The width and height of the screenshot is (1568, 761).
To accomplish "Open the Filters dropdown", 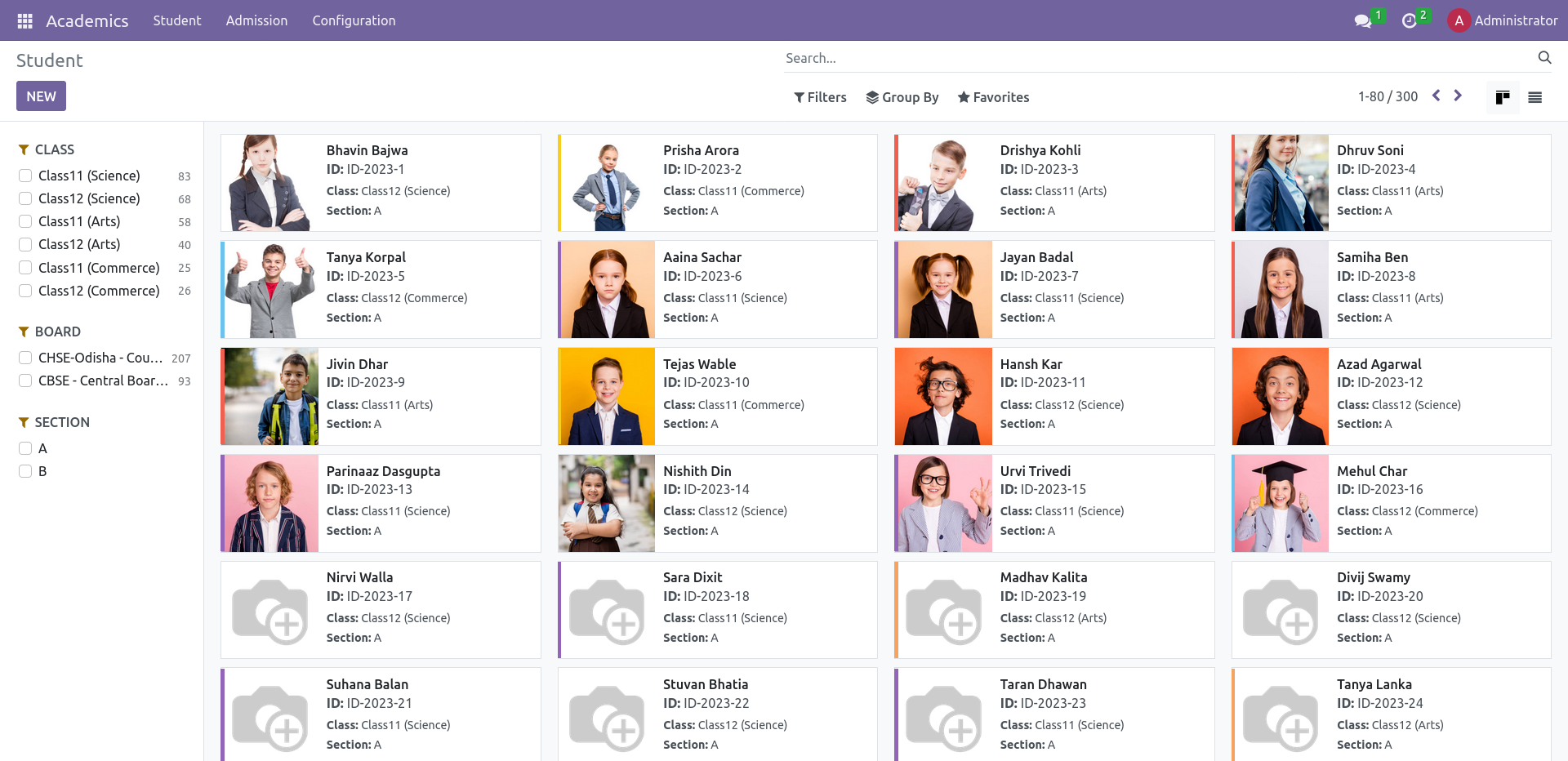I will pyautogui.click(x=820, y=97).
